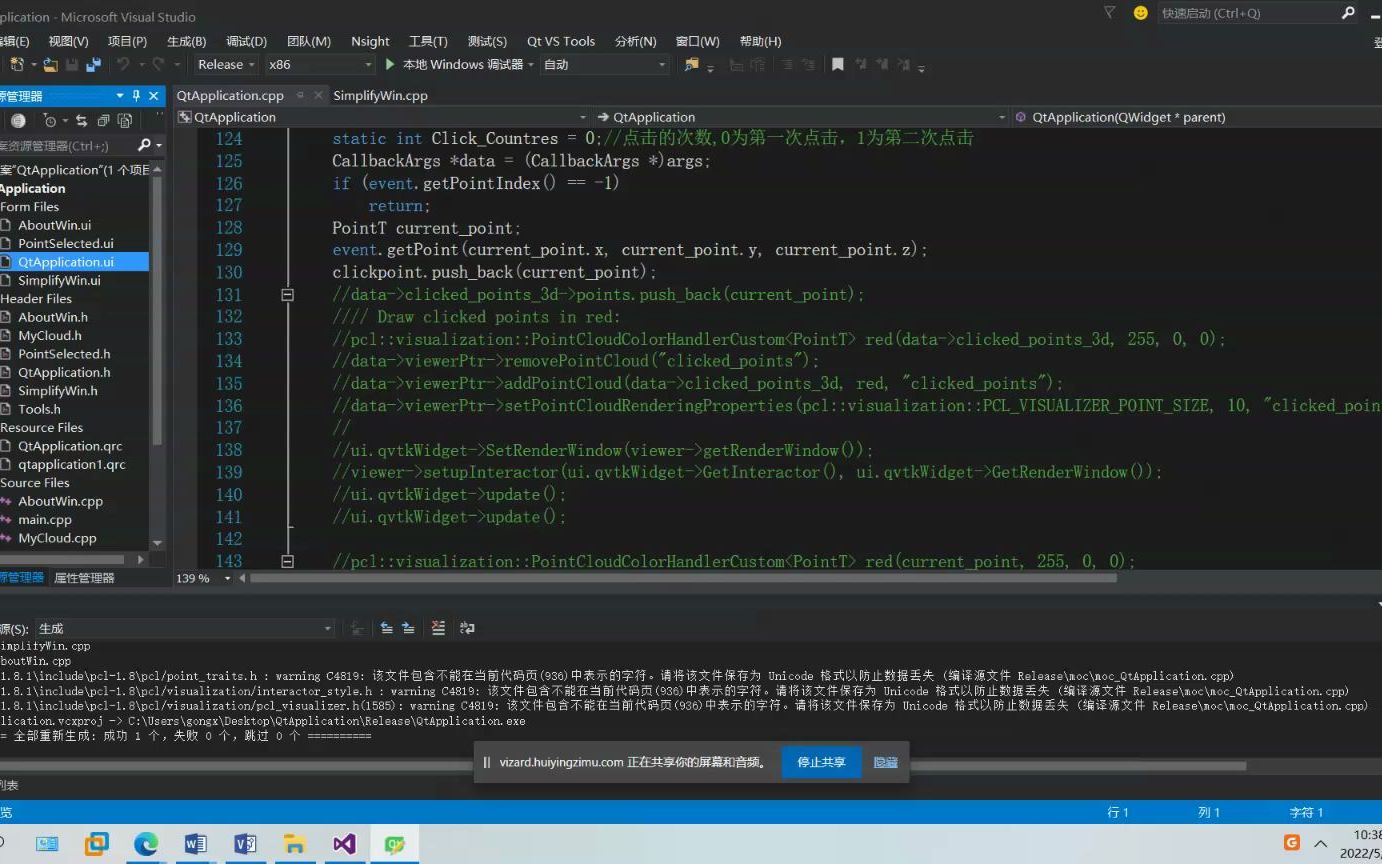This screenshot has width=1382, height=864.
Task: Collapse the code block at line 131
Action: [287, 295]
